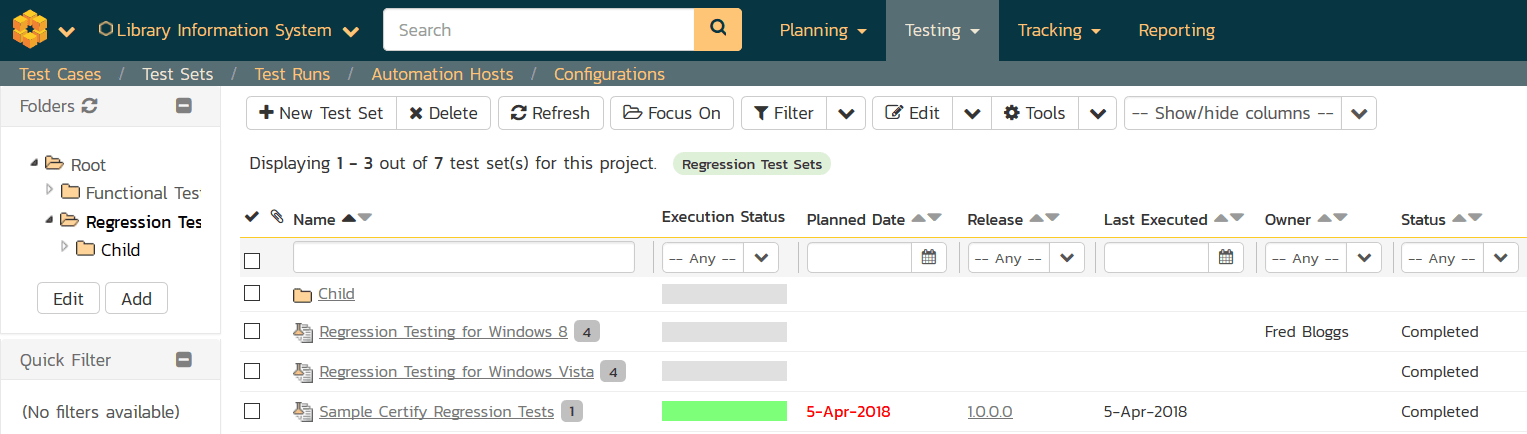1527x434 pixels.
Task: Collapse the Regression Test folder node
Action: click(50, 219)
